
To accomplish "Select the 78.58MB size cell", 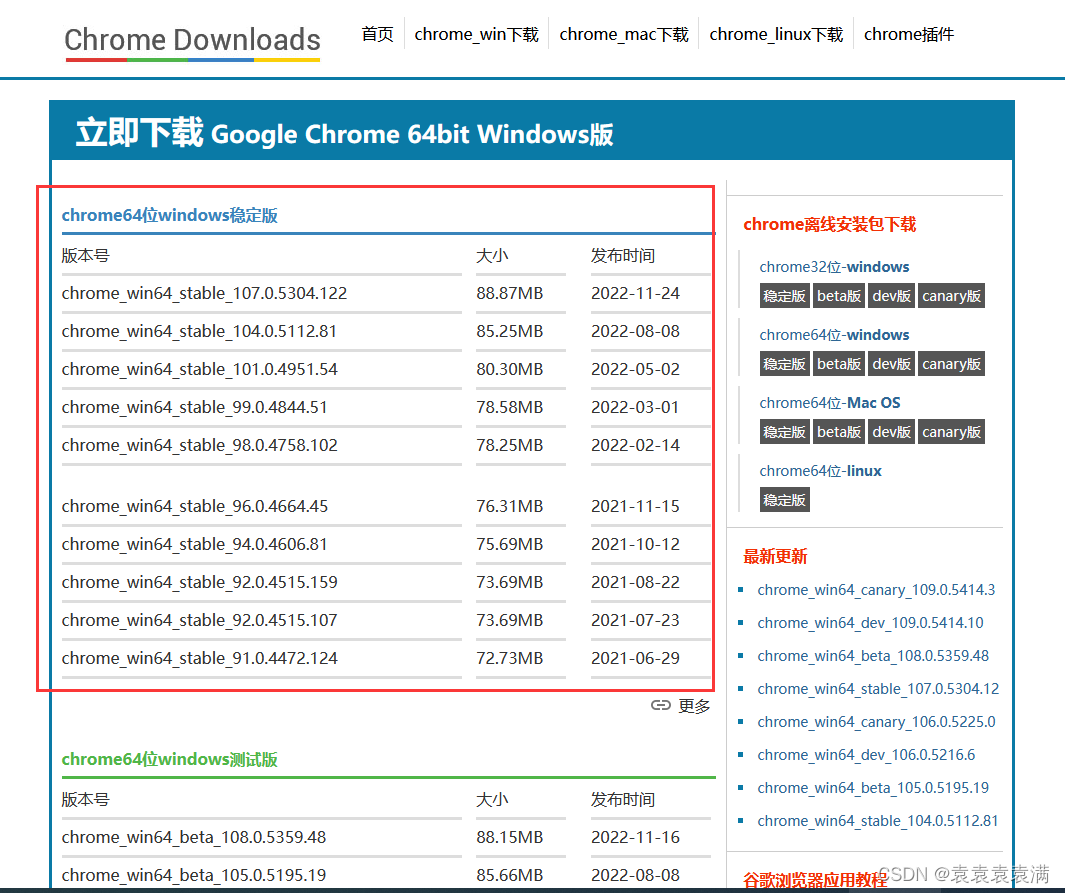I will pos(509,407).
